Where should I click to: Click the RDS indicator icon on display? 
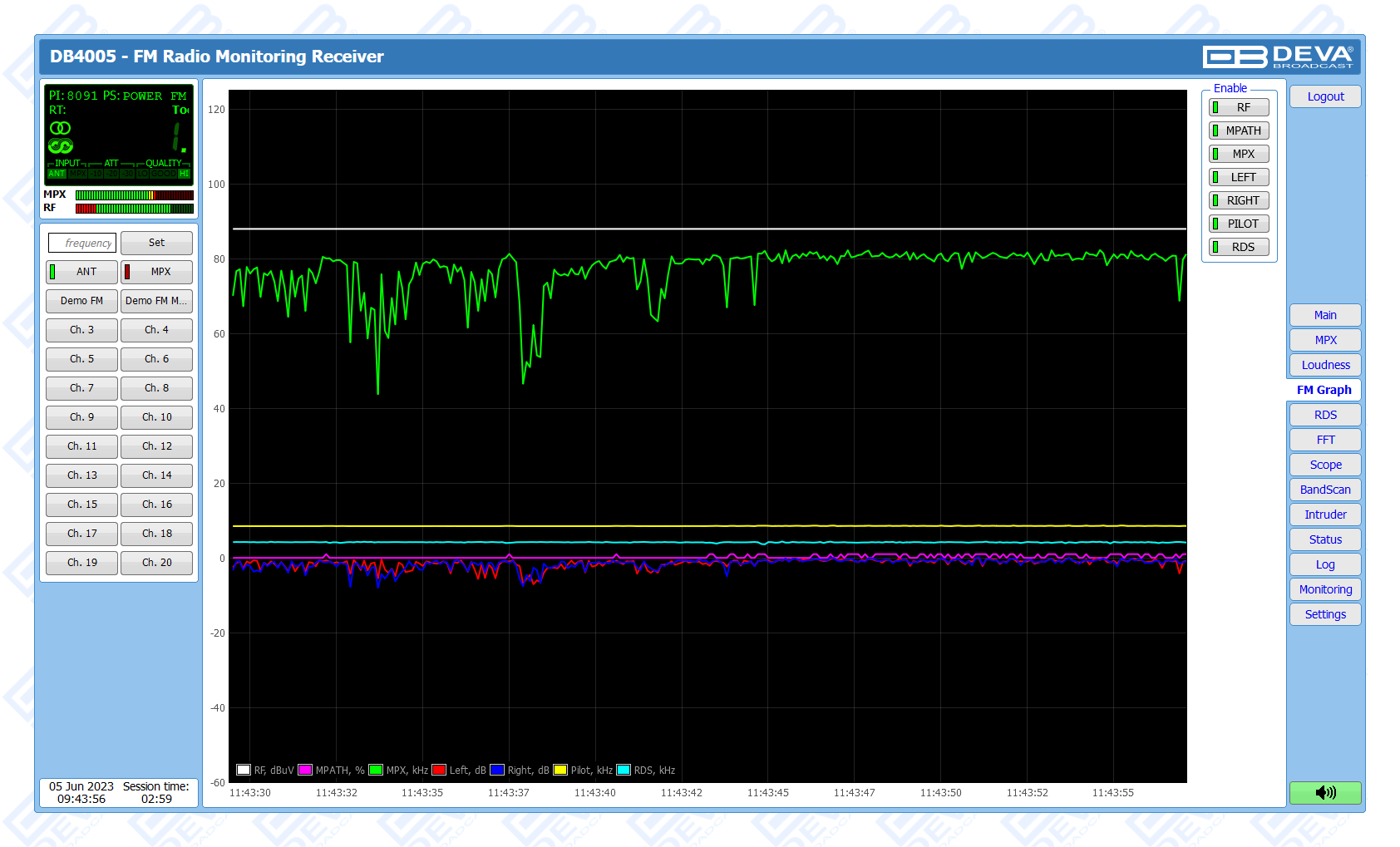[60, 146]
